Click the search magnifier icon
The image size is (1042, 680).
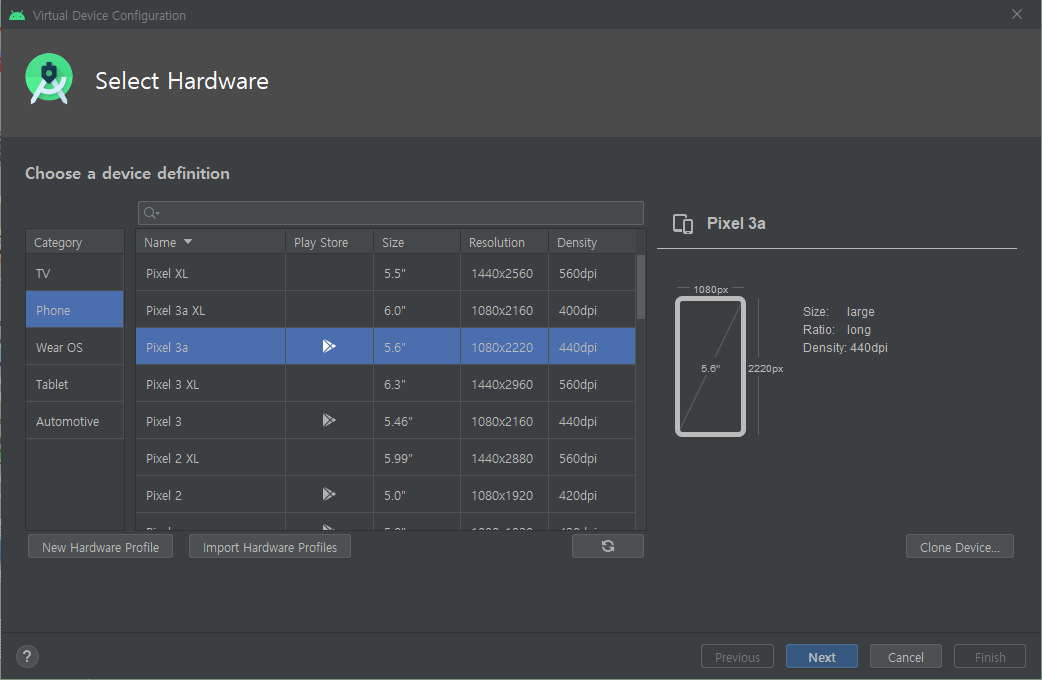[151, 213]
